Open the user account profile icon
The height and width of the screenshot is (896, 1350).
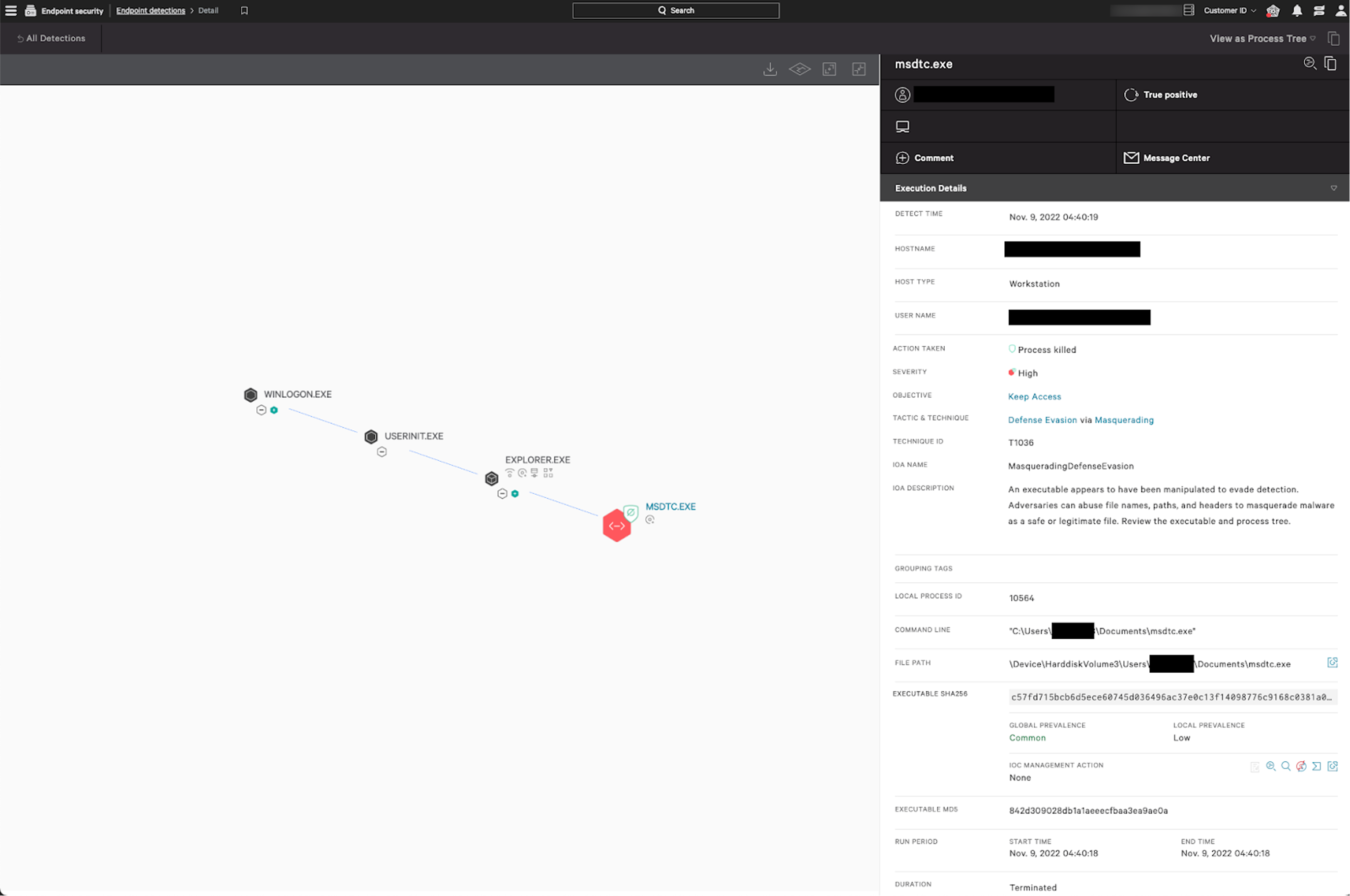pos(1341,10)
